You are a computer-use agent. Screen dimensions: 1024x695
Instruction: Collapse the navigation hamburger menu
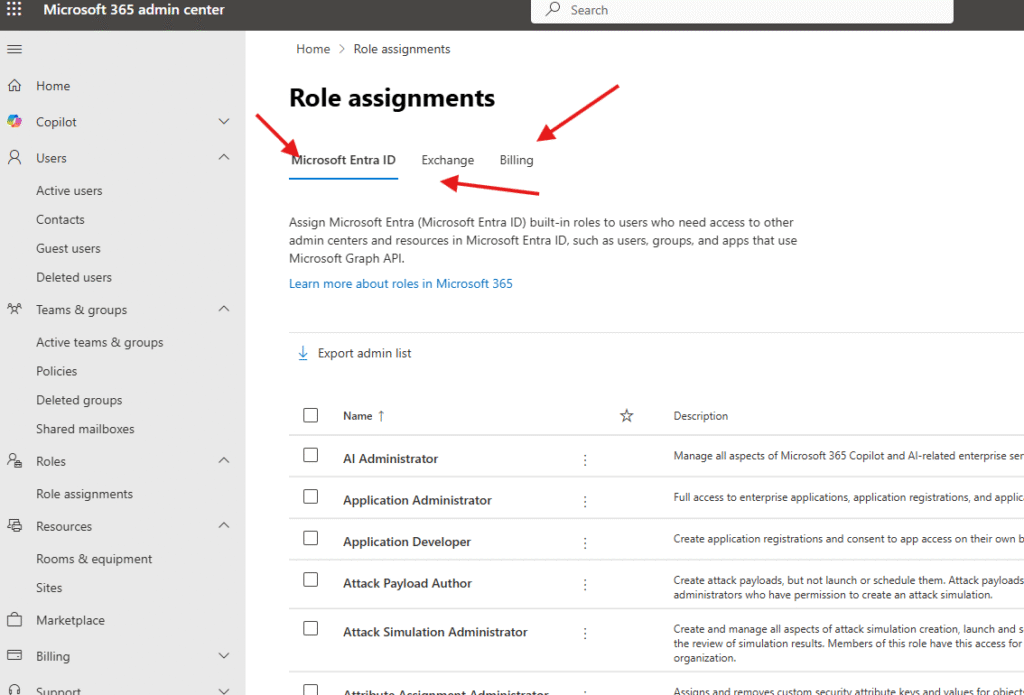click(15, 49)
